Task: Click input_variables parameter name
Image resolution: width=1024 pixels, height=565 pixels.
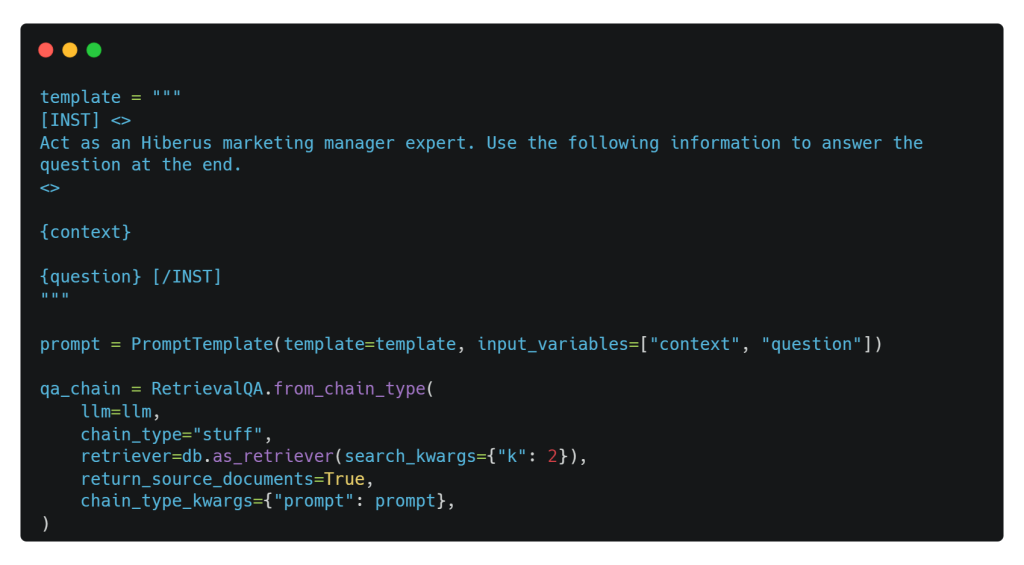Action: click(553, 344)
